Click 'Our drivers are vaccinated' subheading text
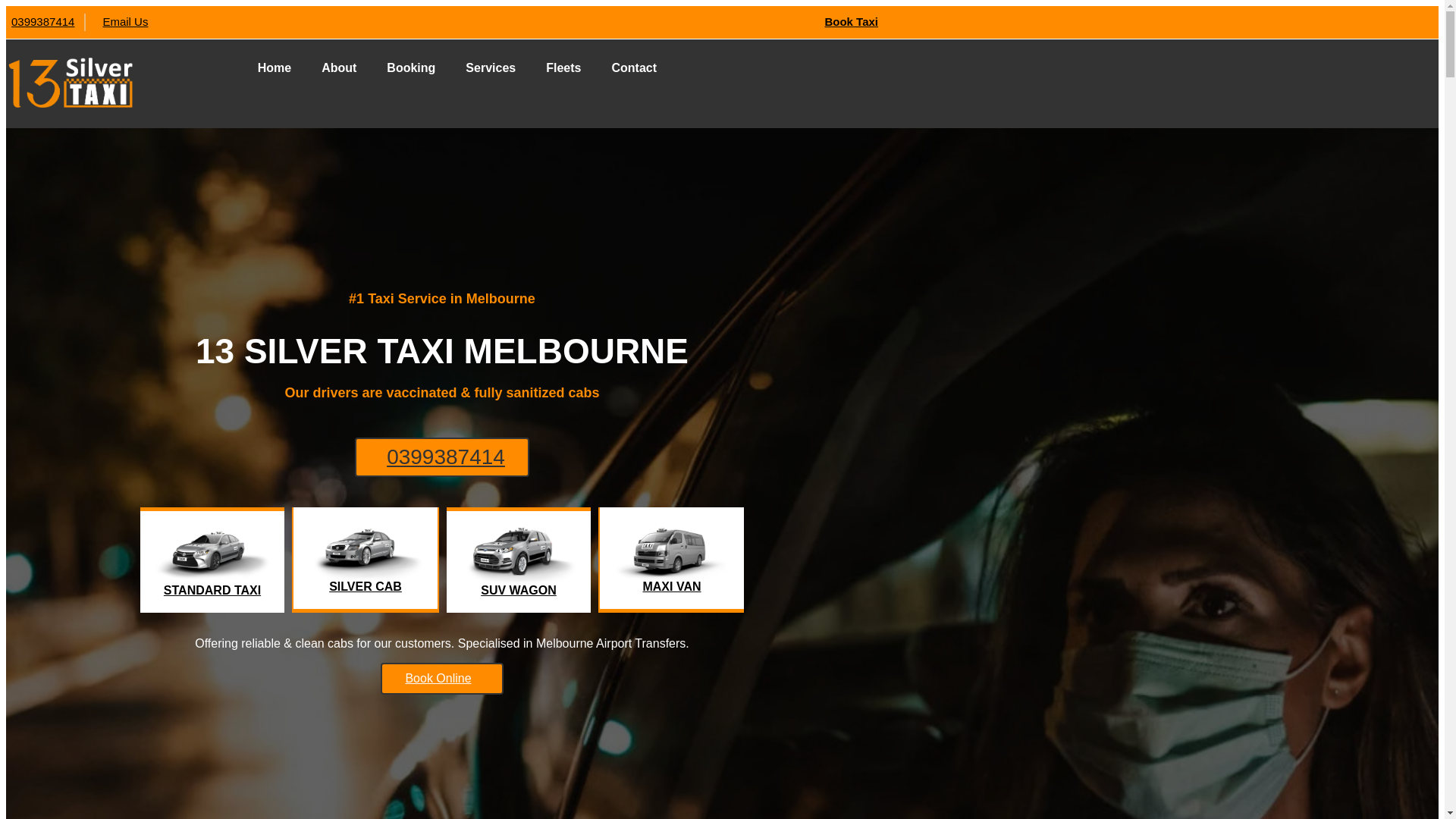This screenshot has width=1456, height=819. [442, 393]
